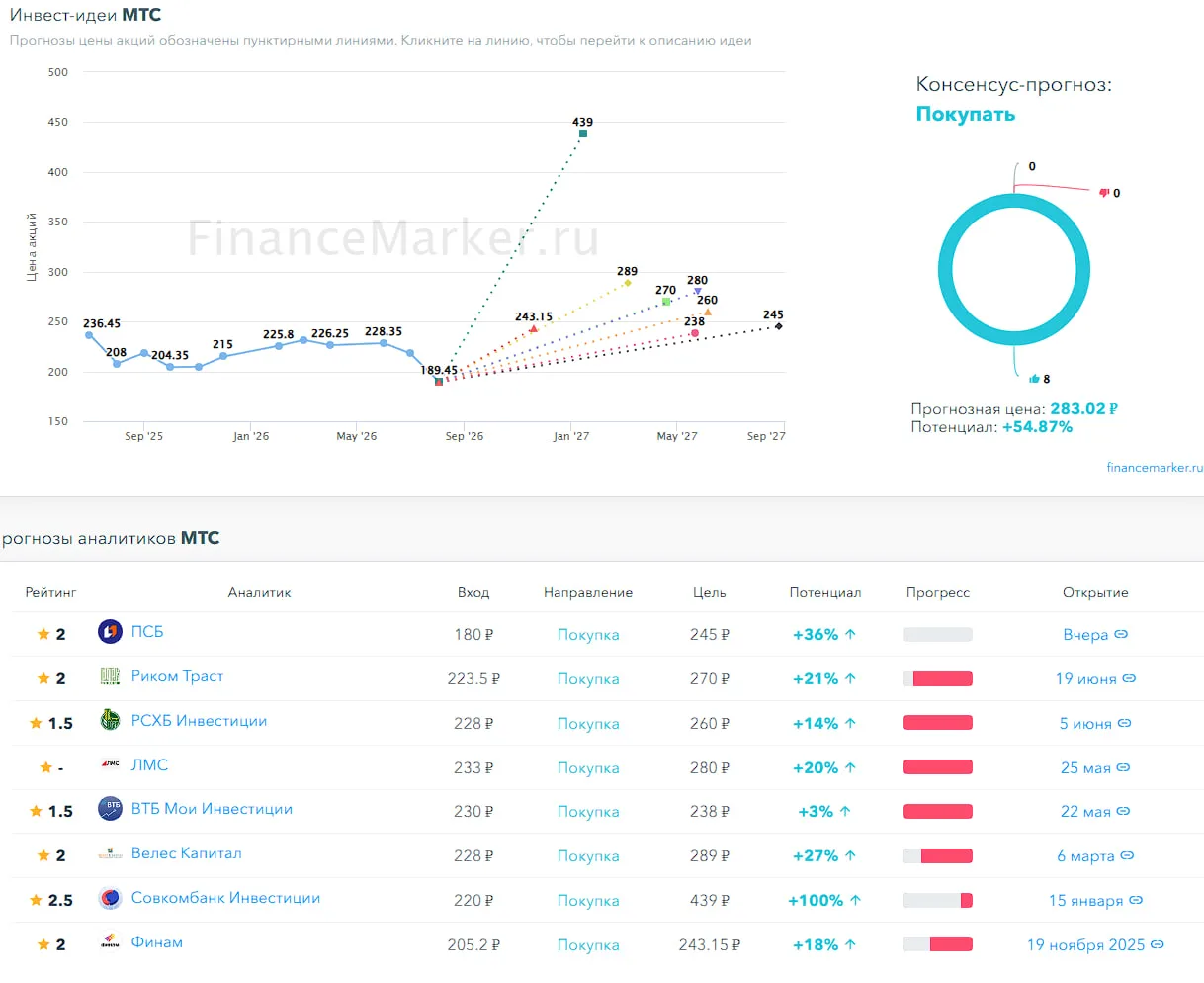Visit the financemarker.ru link
Image resolution: width=1204 pixels, height=983 pixels.
click(1155, 467)
